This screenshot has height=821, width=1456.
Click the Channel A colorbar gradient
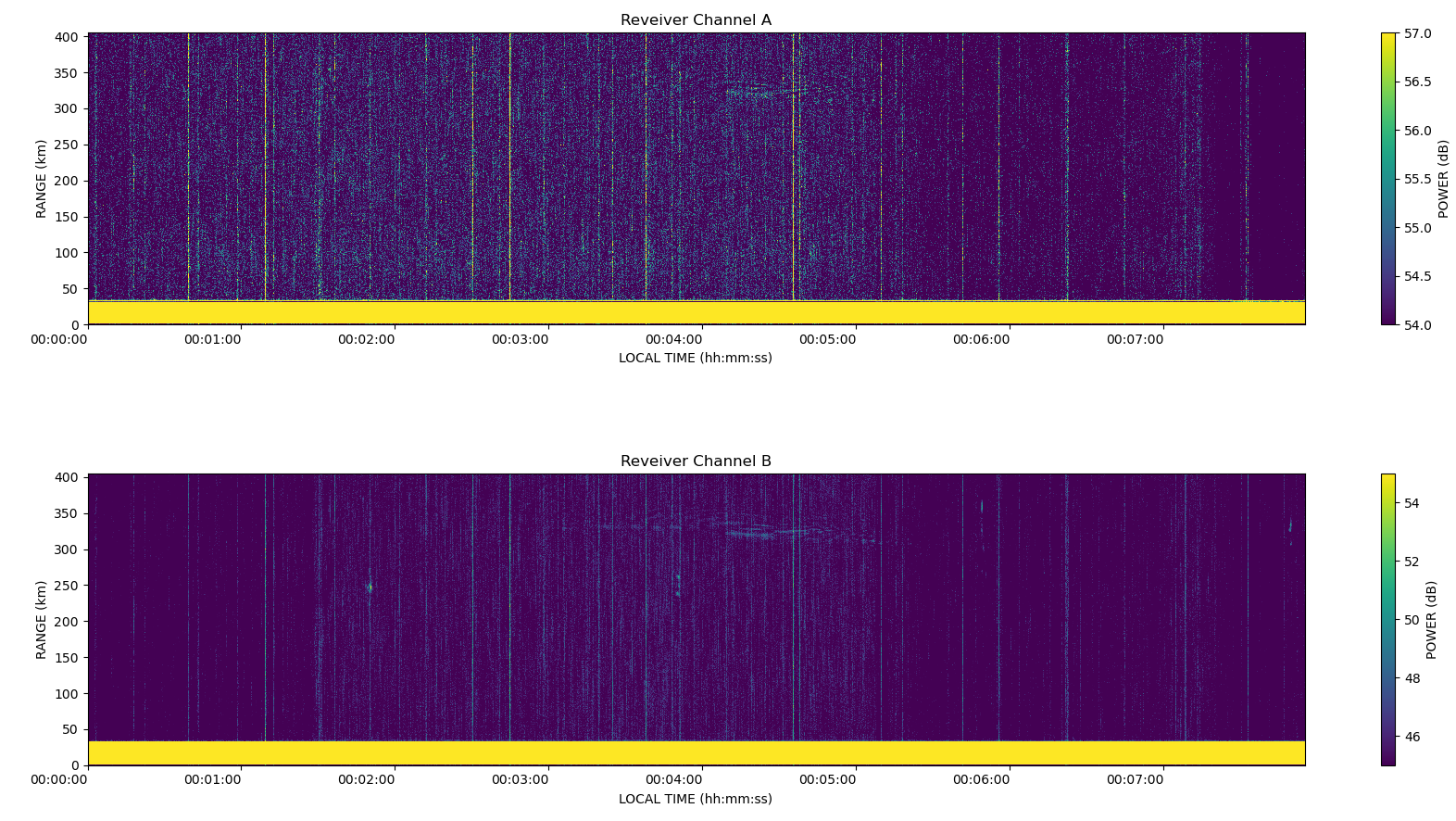(x=1387, y=179)
